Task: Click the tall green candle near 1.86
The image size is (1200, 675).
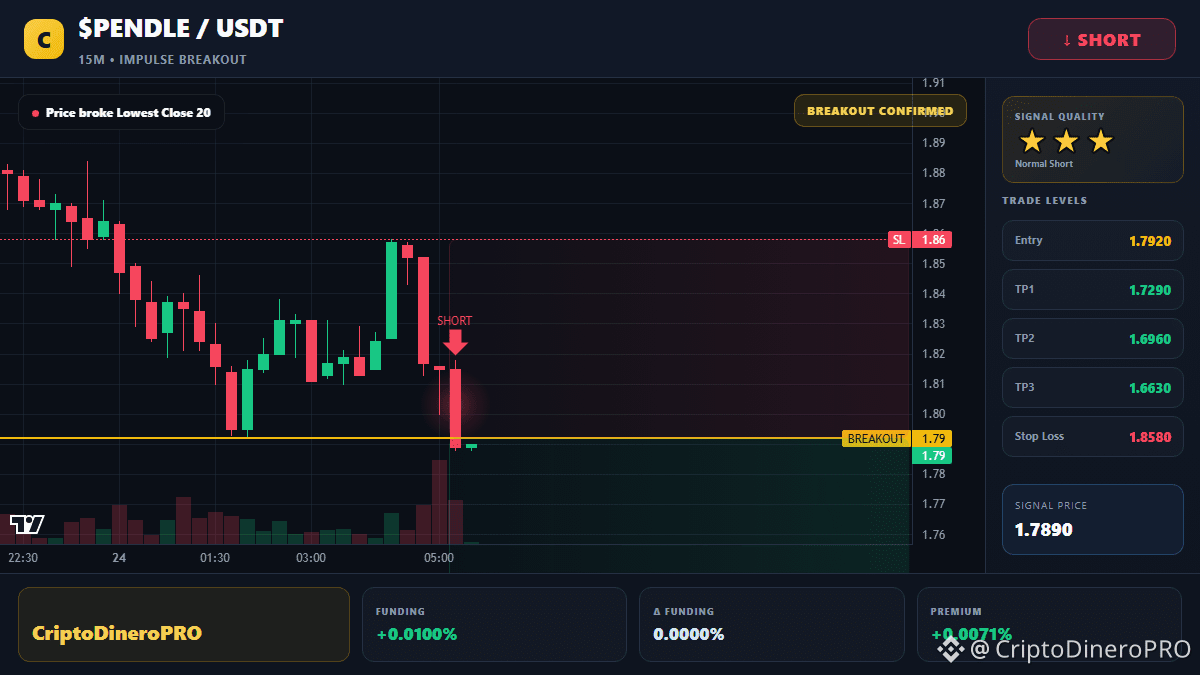Action: (x=392, y=290)
